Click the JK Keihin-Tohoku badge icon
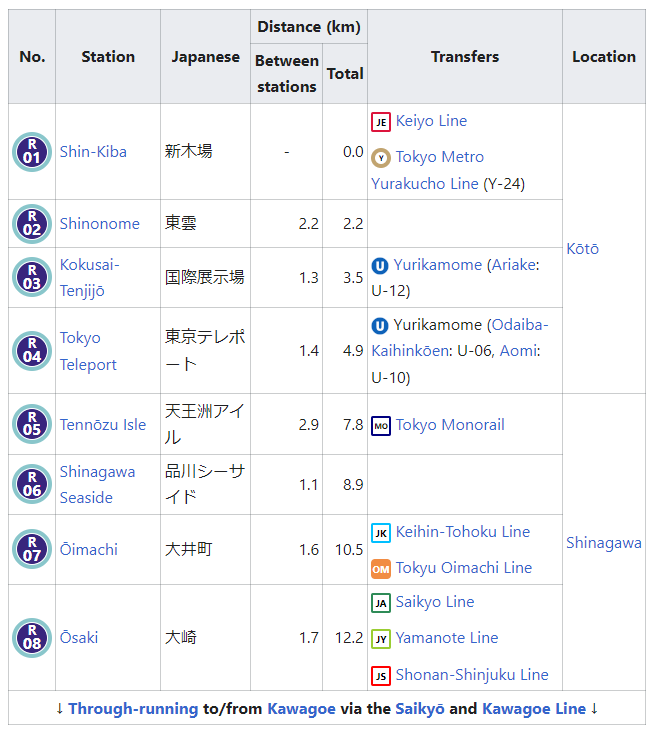 tap(381, 533)
